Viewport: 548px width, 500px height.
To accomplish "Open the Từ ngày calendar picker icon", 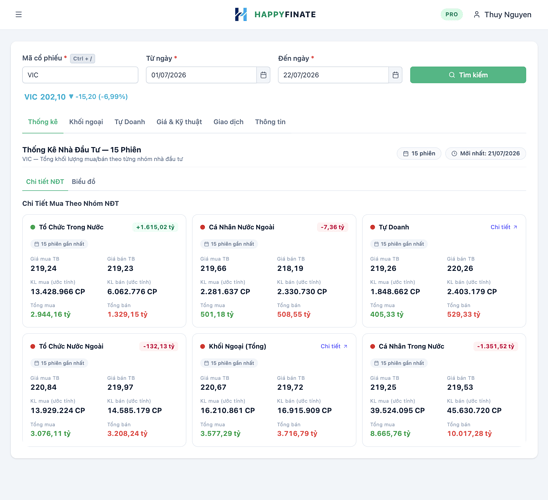I will [263, 75].
